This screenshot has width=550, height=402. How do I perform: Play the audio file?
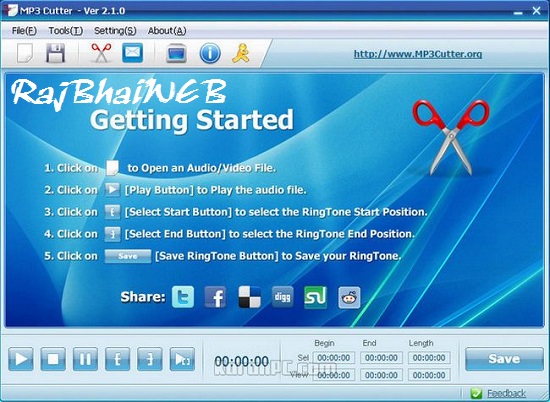(21, 359)
